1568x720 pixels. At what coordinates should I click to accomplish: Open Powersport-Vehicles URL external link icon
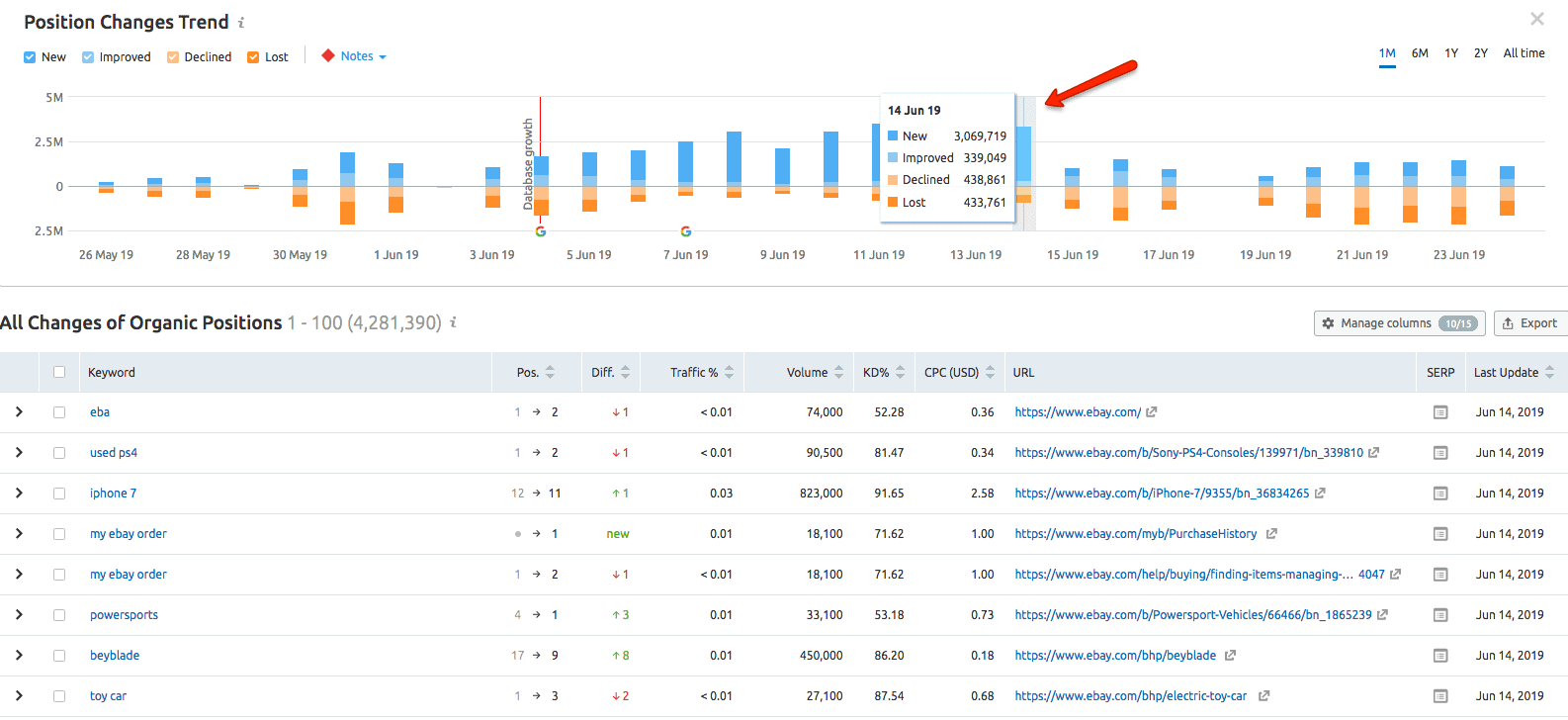click(x=1382, y=615)
